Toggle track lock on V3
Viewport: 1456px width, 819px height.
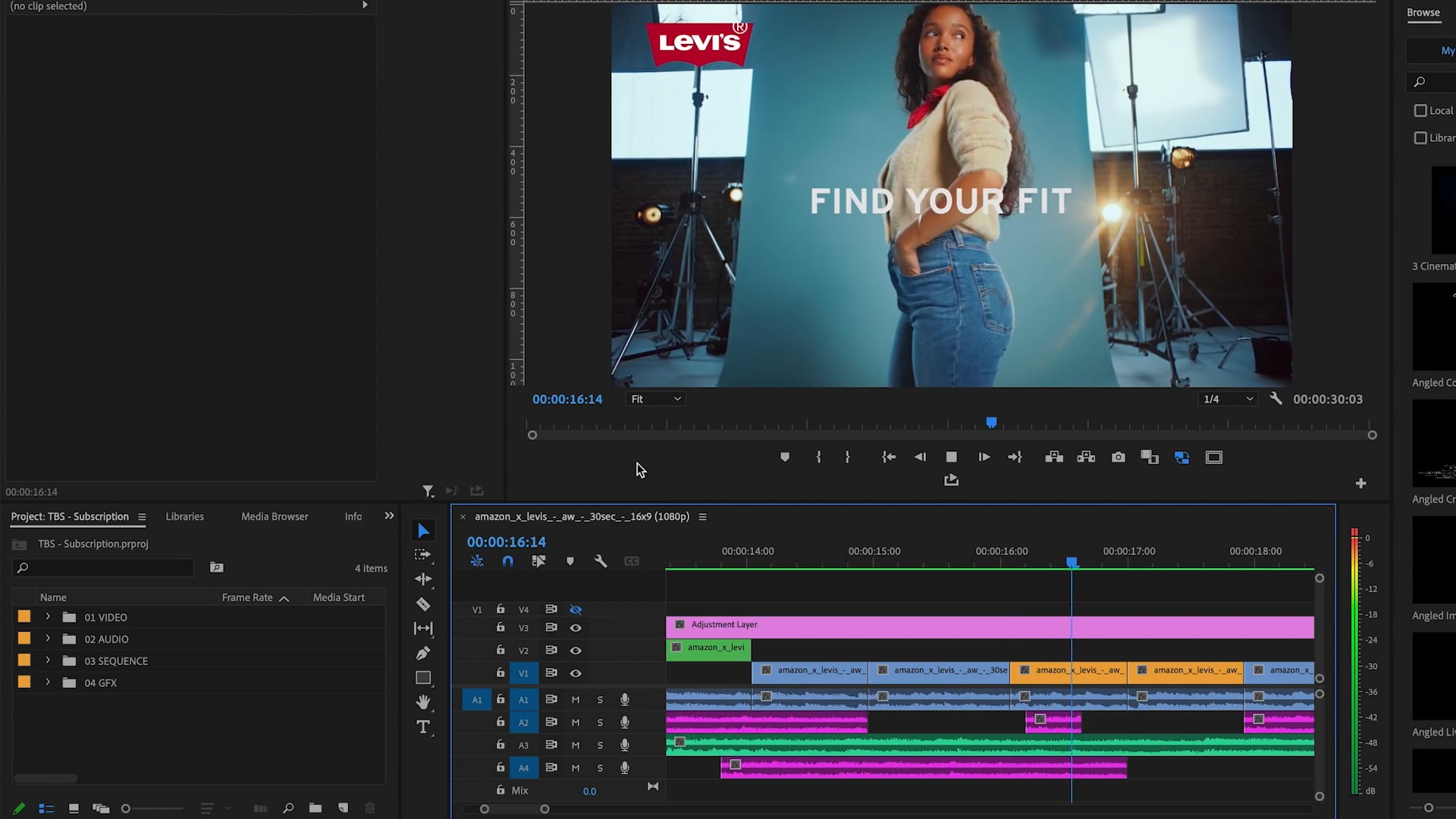500,627
